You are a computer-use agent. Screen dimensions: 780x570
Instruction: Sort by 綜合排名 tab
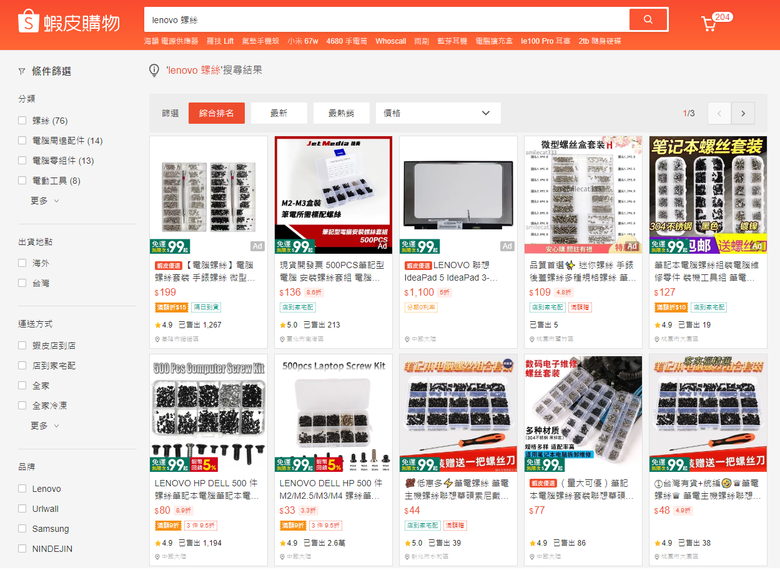click(216, 113)
